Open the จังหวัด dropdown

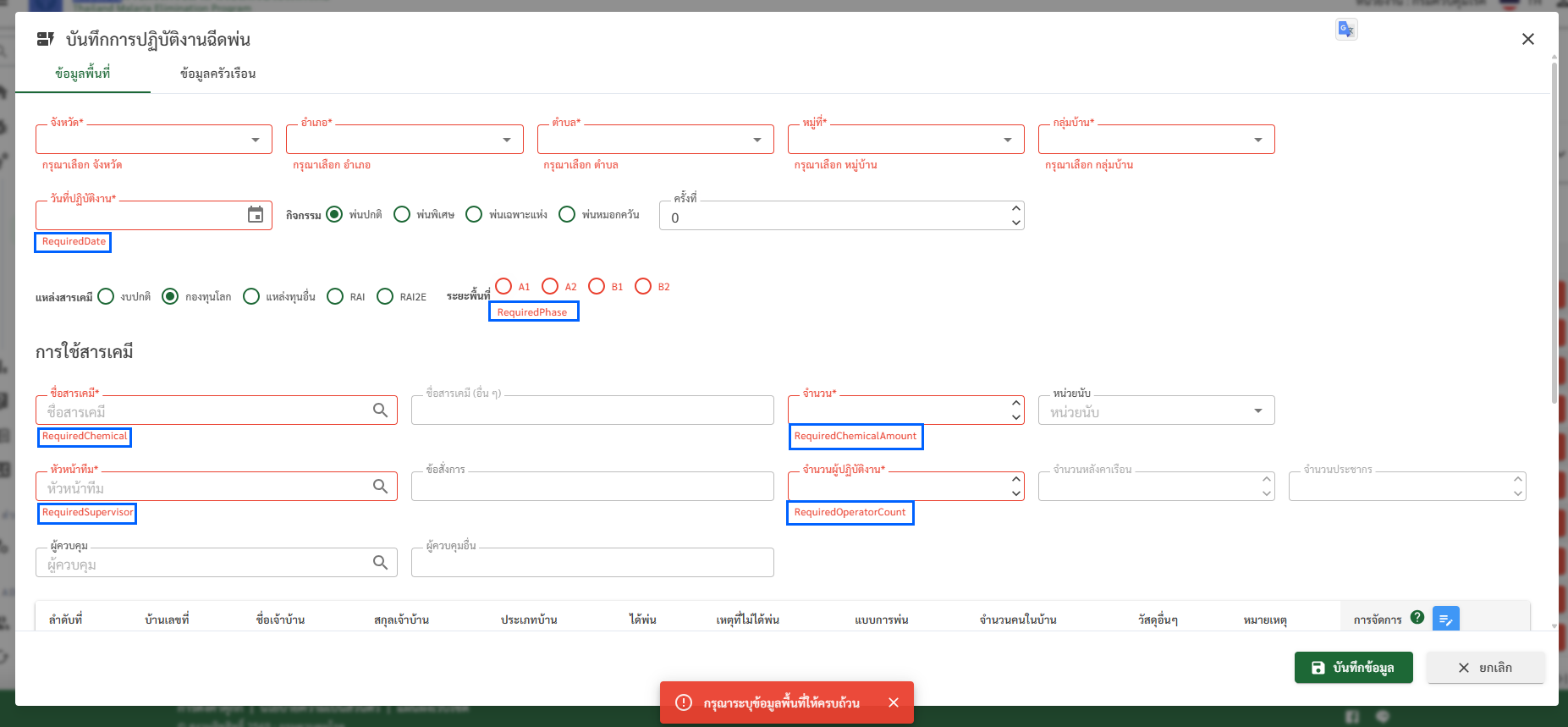click(x=255, y=140)
